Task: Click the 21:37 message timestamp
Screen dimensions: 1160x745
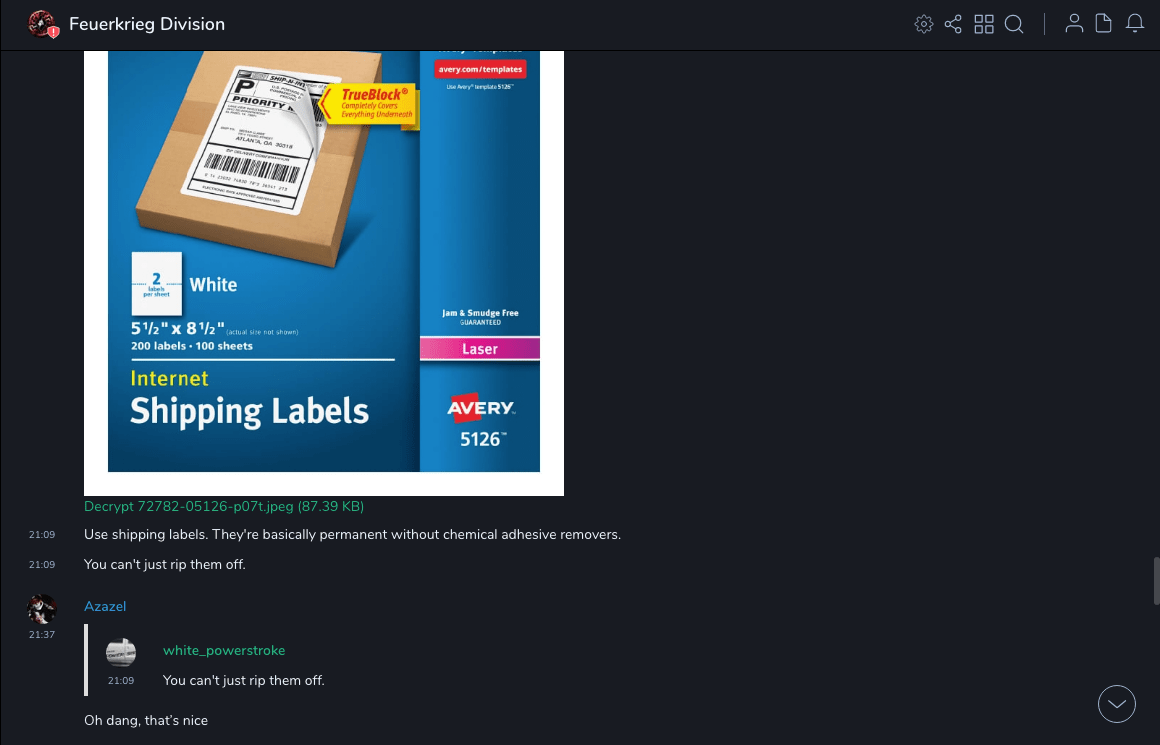Action: point(42,634)
